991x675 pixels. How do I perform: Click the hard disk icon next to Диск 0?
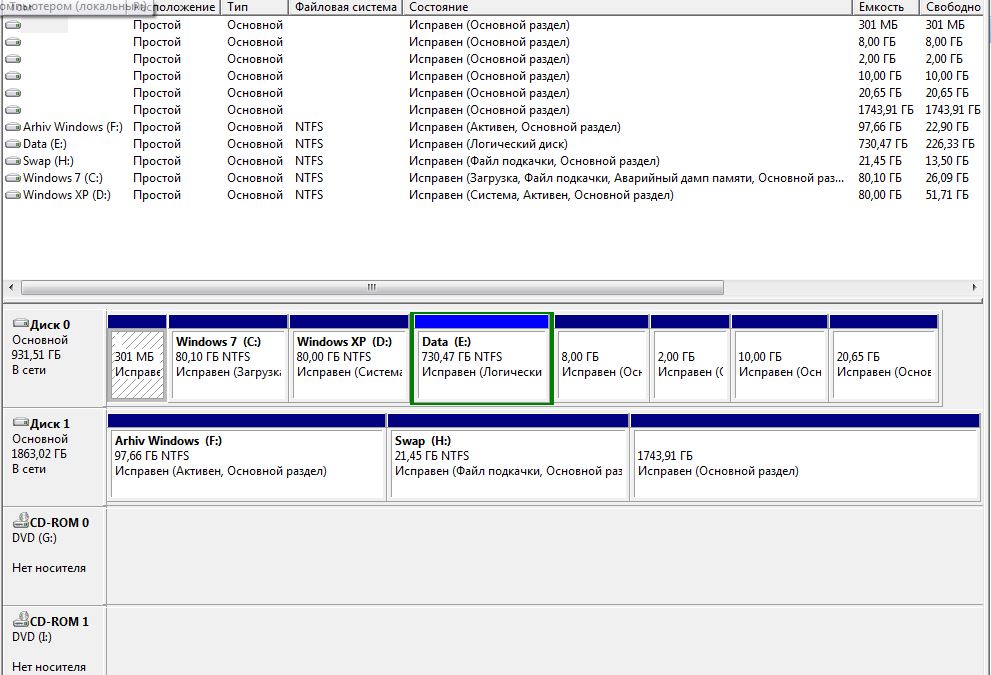[21, 324]
